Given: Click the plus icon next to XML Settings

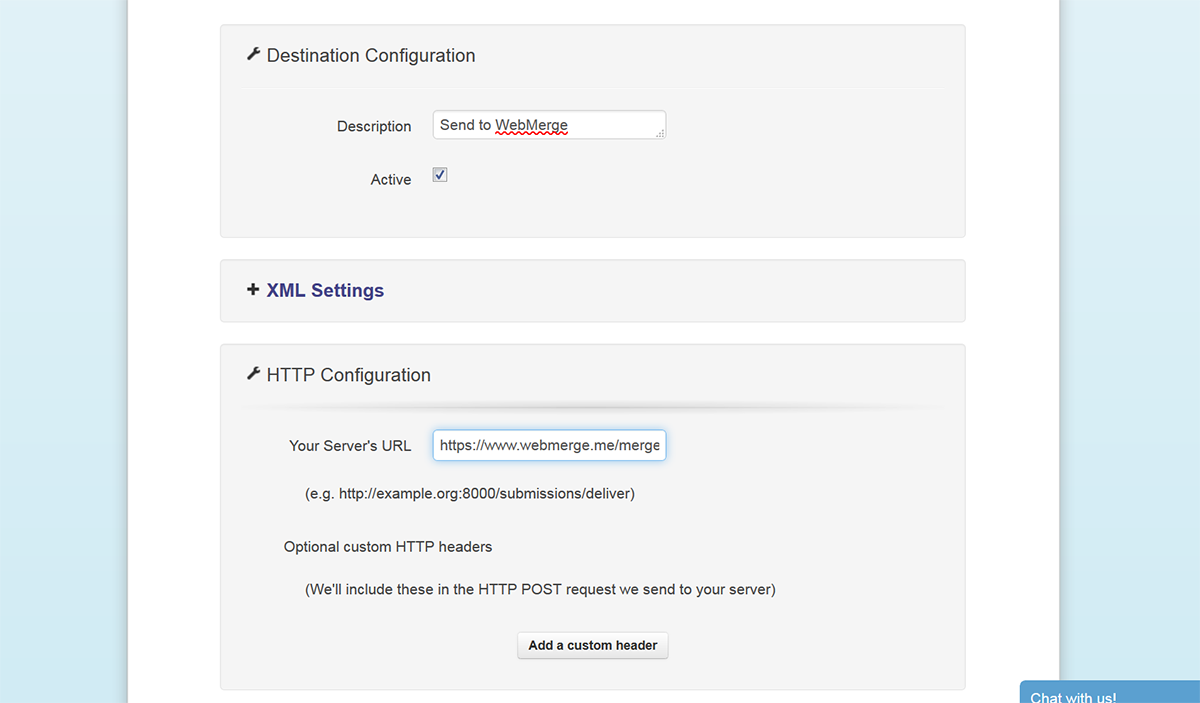Looking at the screenshot, I should [x=253, y=290].
